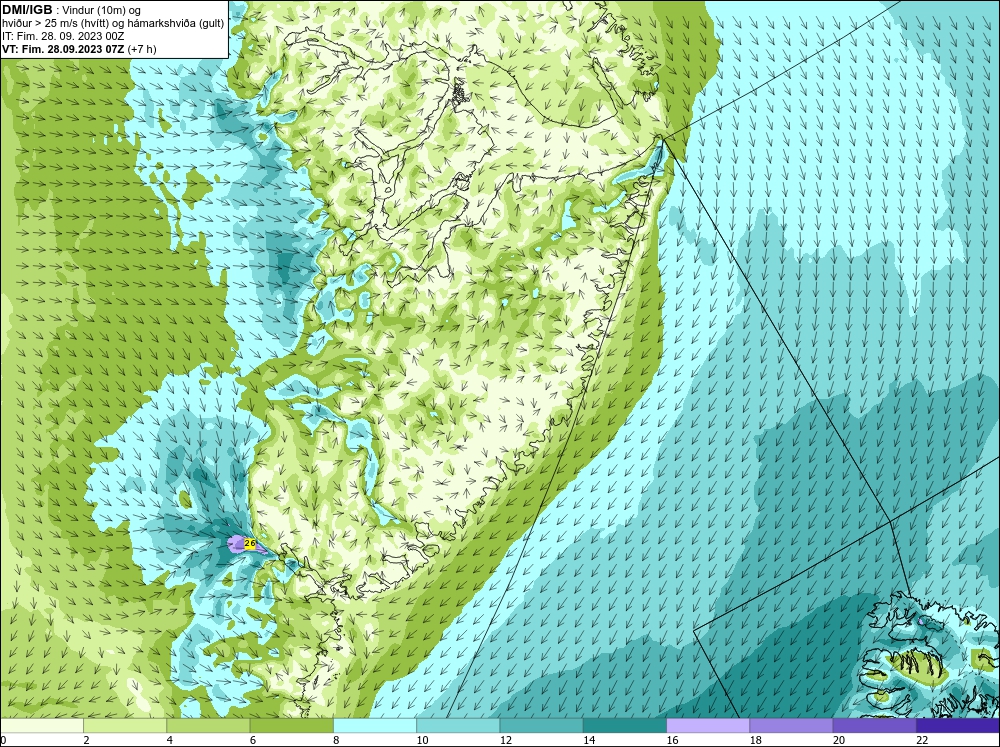Click the legend value 10

pos(422,740)
